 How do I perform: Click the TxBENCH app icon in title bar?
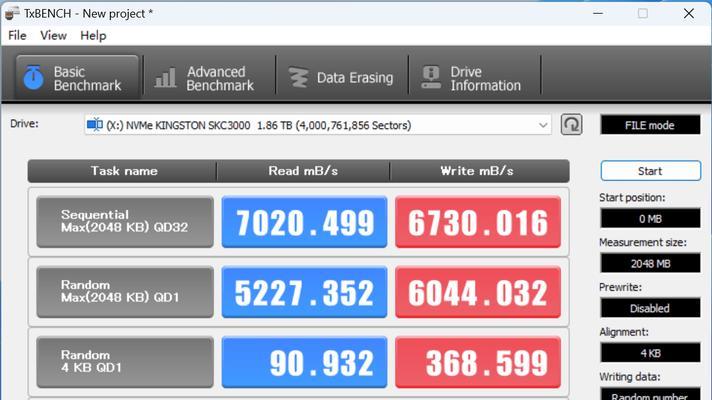point(12,13)
